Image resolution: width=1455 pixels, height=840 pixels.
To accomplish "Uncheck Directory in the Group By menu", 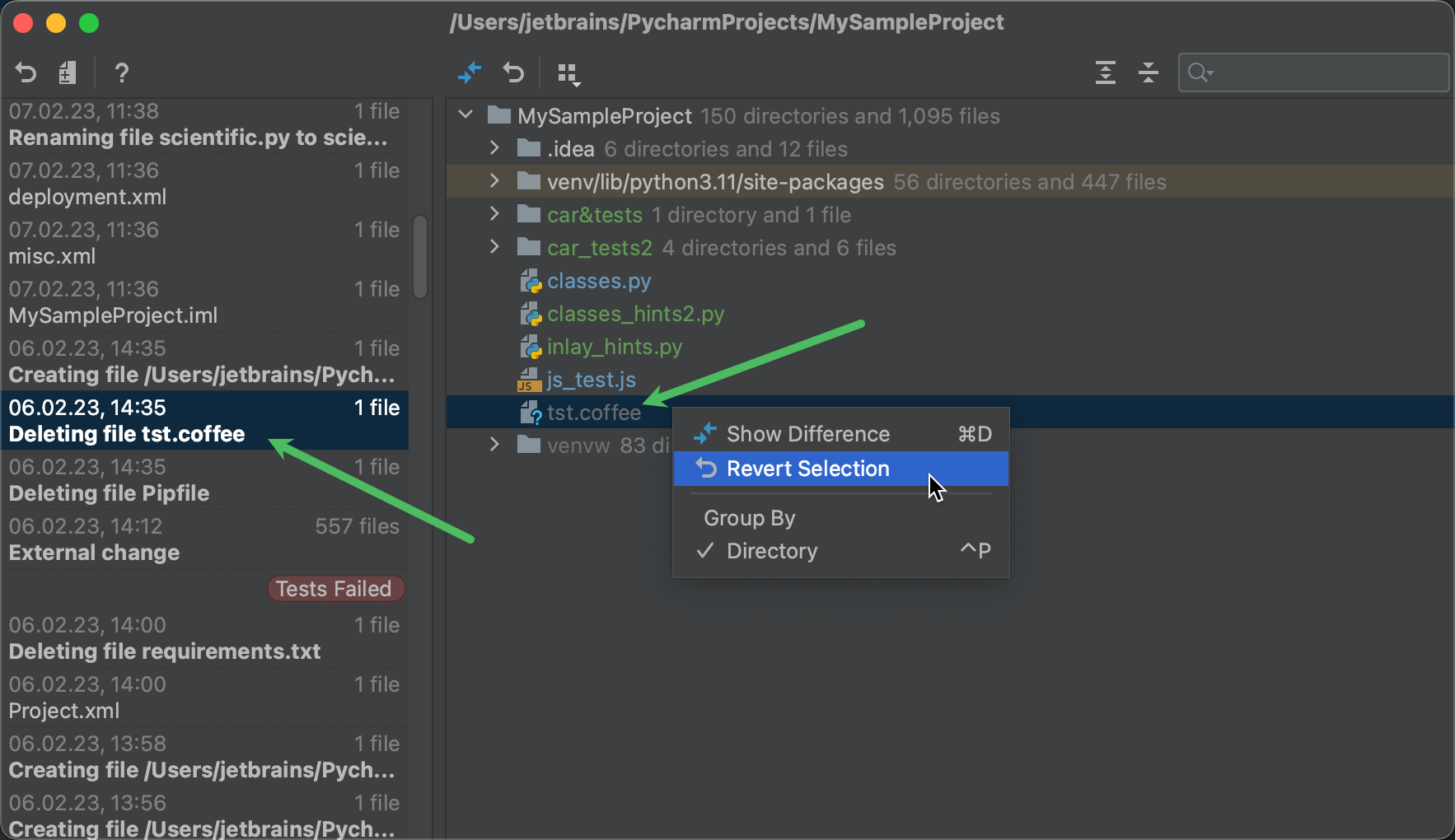I will click(770, 551).
